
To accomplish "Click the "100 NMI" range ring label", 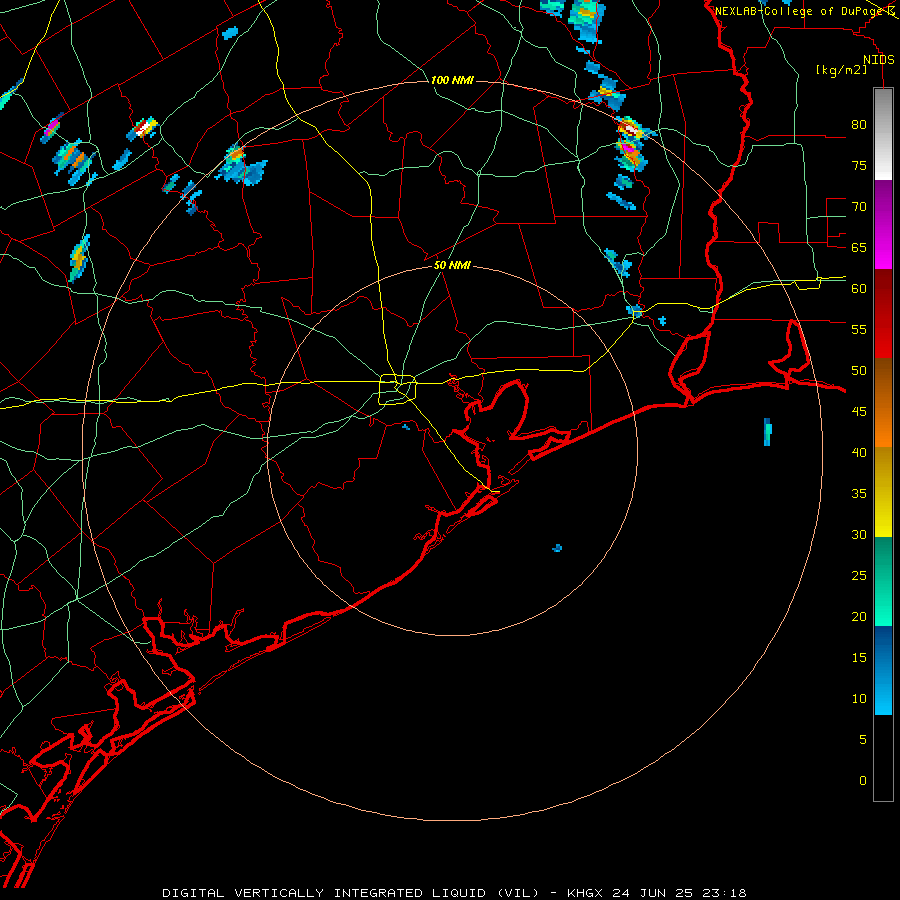I will [452, 80].
